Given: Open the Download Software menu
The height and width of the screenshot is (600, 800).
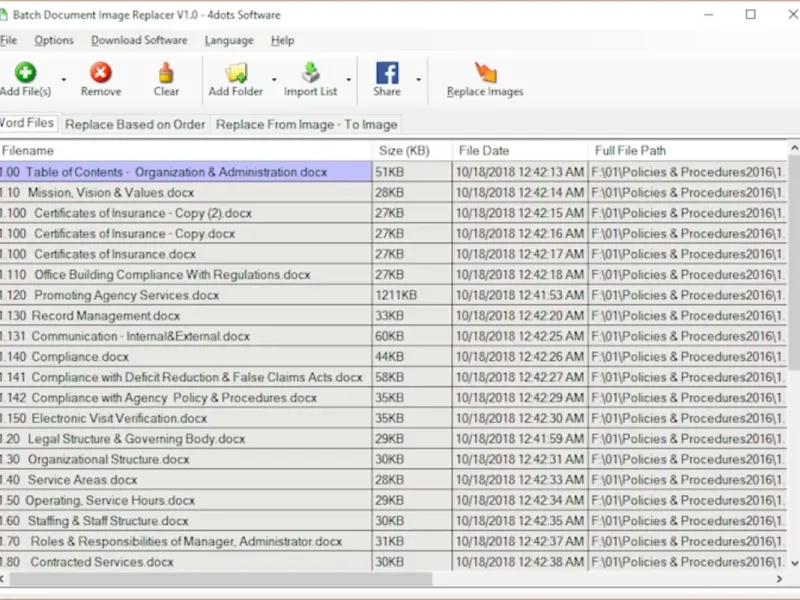Looking at the screenshot, I should [x=139, y=40].
